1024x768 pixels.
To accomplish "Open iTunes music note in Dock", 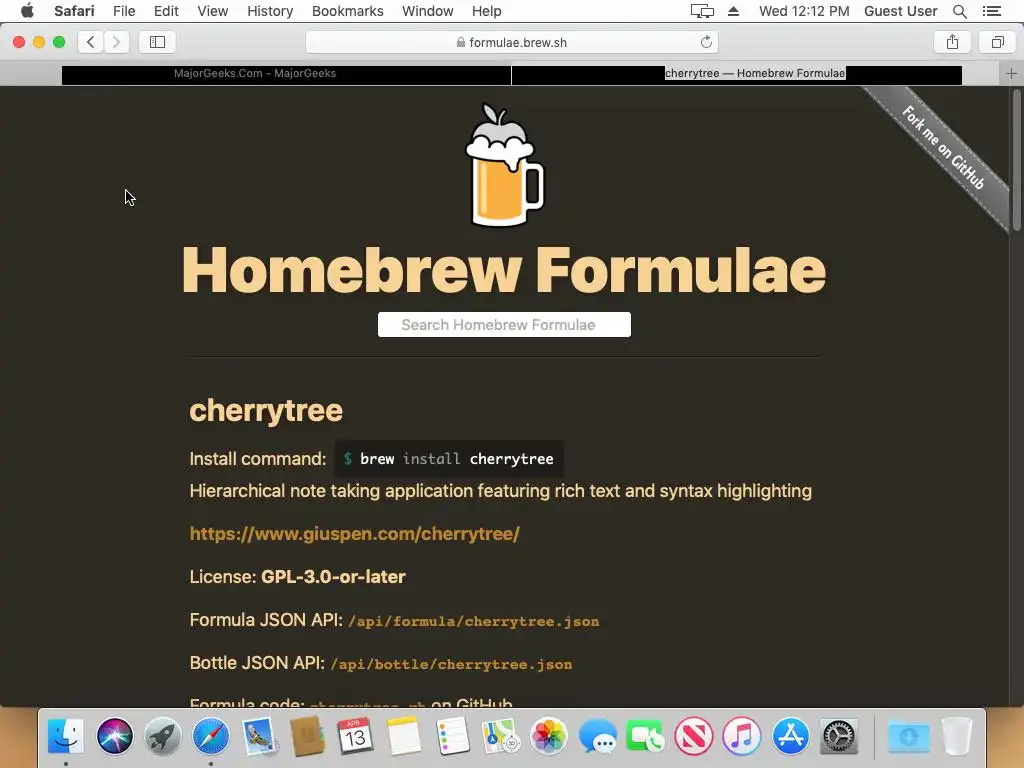I will (x=742, y=736).
